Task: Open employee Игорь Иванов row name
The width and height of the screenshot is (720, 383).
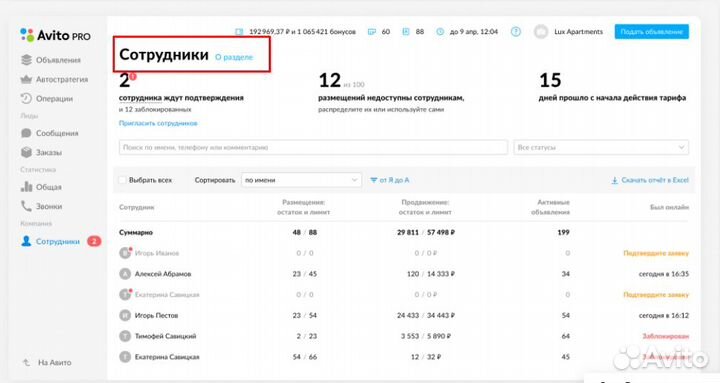Action: tap(157, 253)
